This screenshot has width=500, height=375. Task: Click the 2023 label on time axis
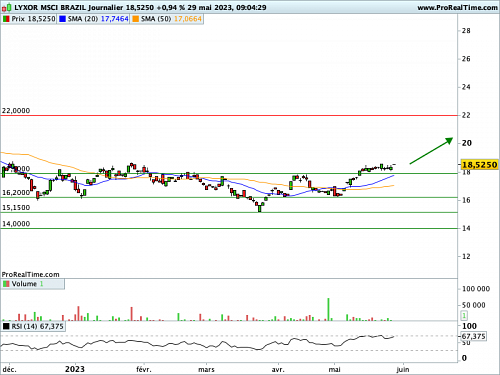click(75, 369)
